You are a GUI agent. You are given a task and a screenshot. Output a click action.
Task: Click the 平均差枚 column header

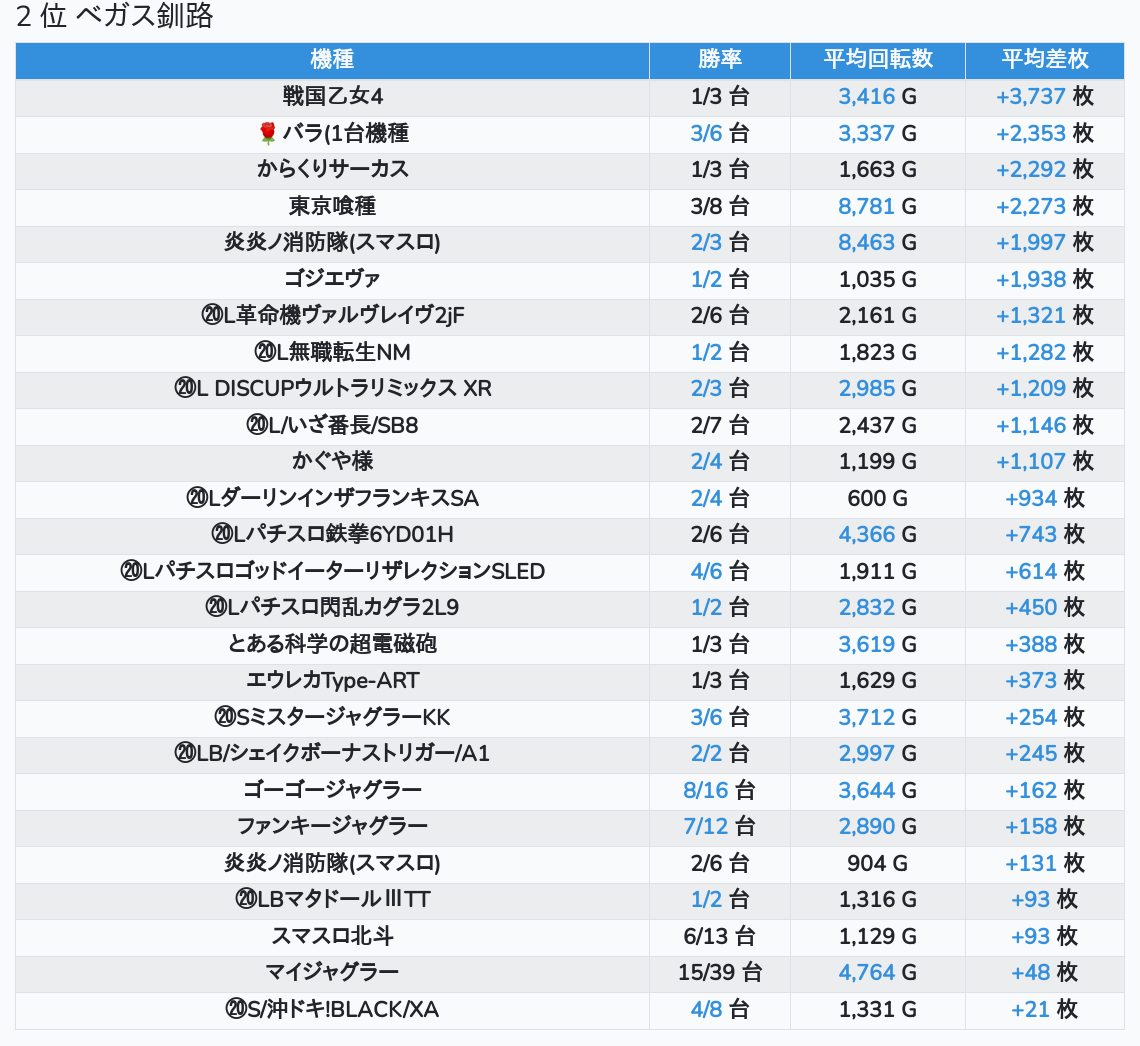(1044, 60)
